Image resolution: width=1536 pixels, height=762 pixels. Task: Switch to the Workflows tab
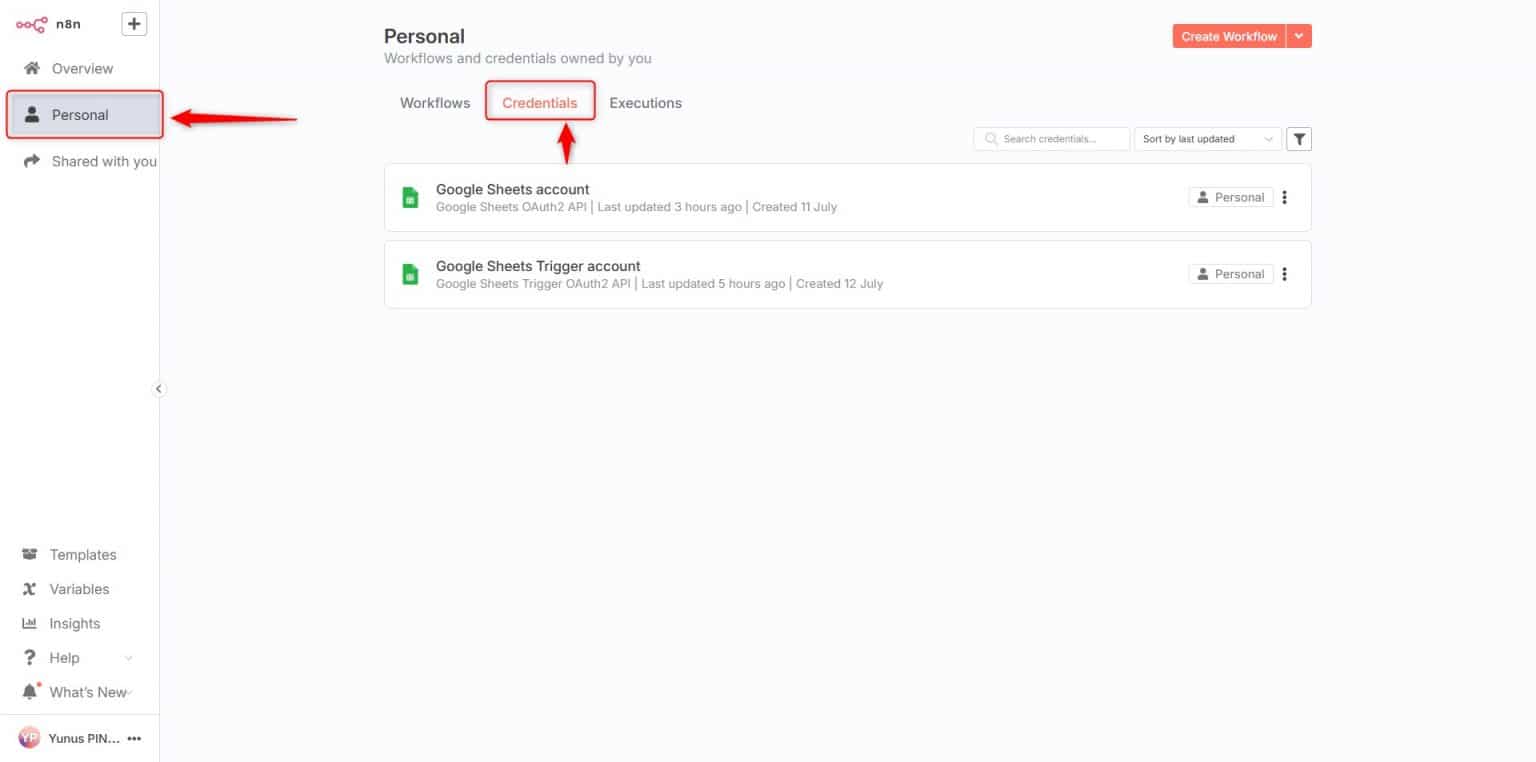(x=434, y=102)
